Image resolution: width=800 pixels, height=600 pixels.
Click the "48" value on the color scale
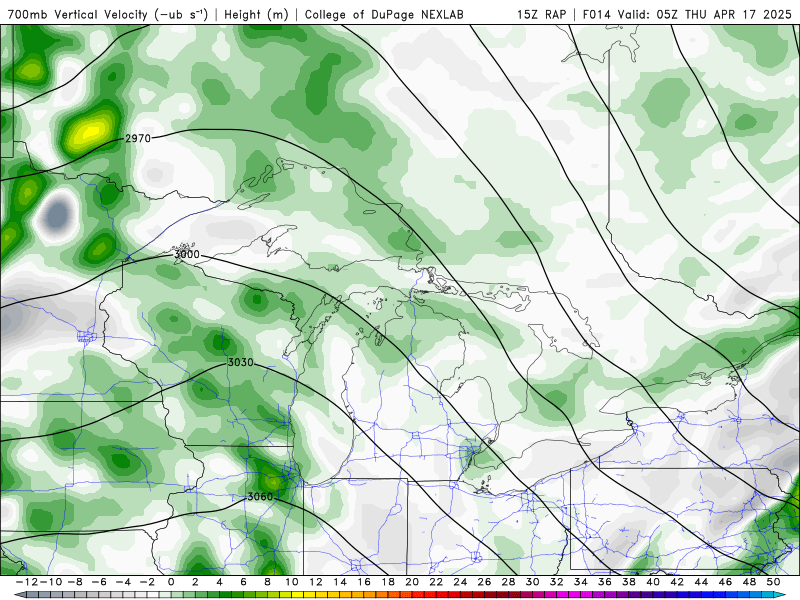tap(749, 582)
